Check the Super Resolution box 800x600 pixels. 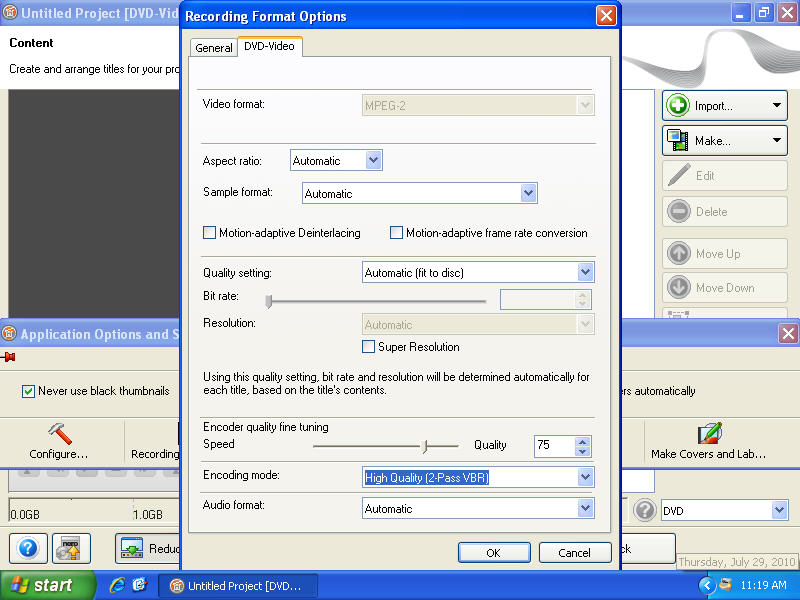[368, 347]
